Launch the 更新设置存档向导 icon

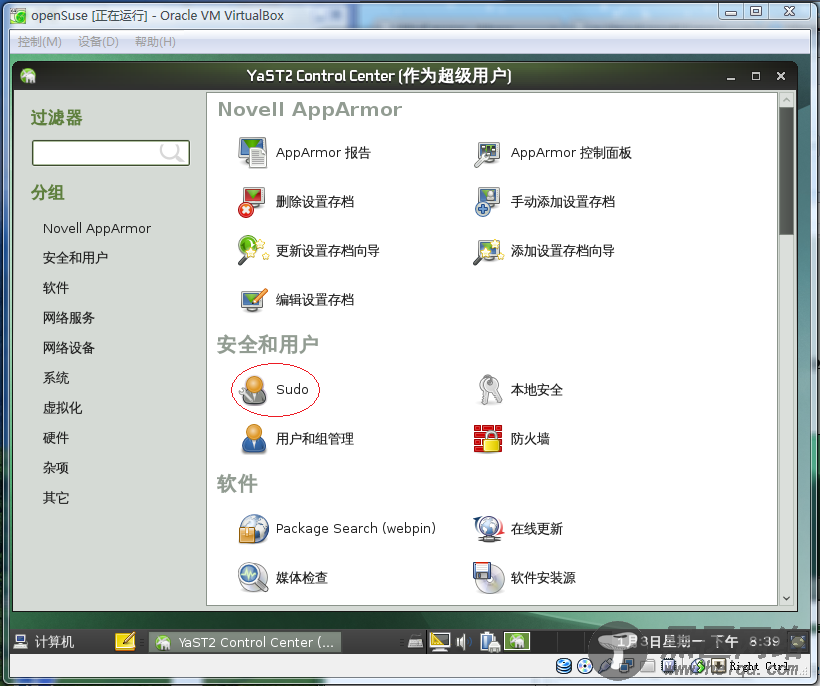pyautogui.click(x=253, y=250)
